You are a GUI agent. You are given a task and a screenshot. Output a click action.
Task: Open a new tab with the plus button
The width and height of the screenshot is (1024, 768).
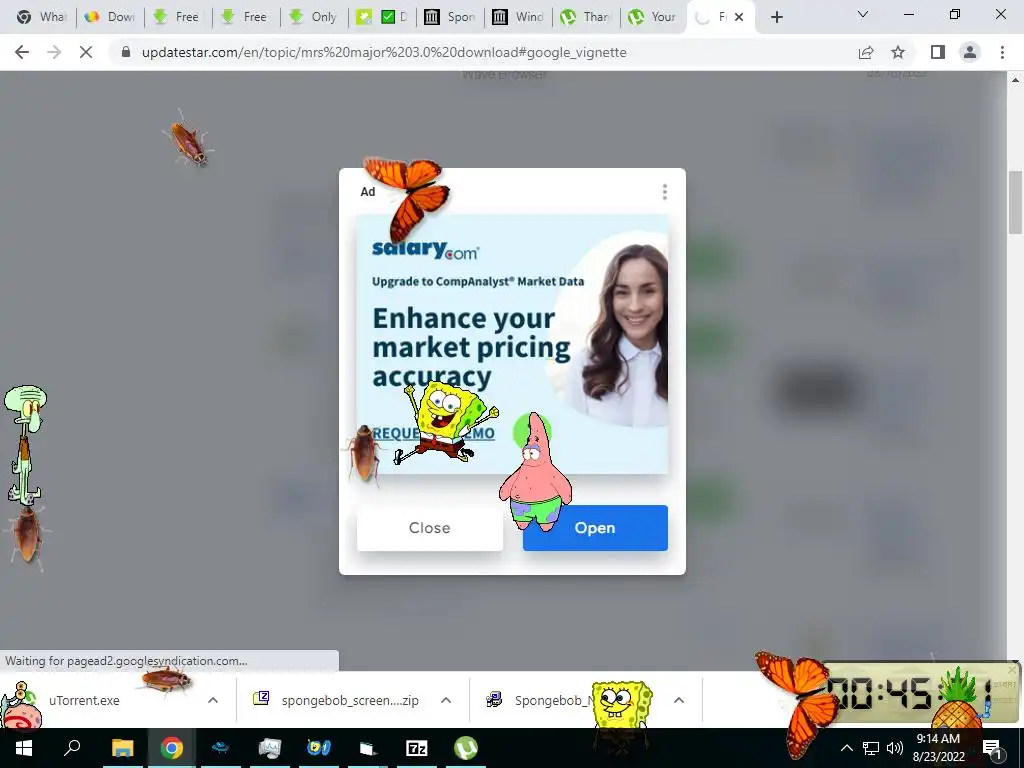click(x=776, y=17)
